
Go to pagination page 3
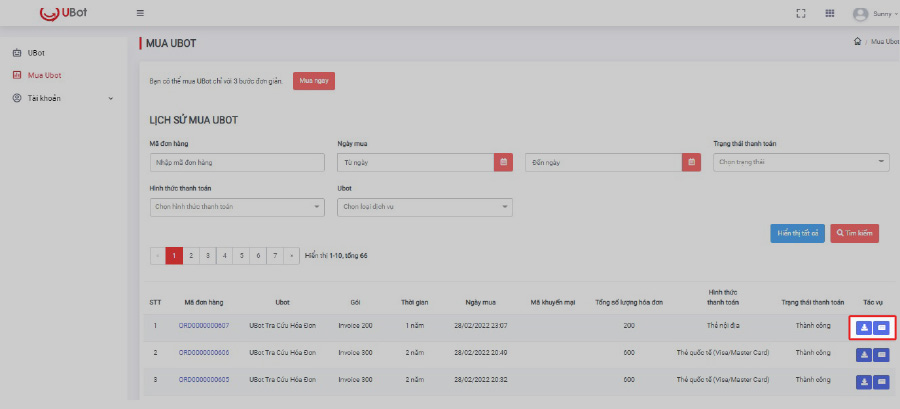tap(208, 256)
